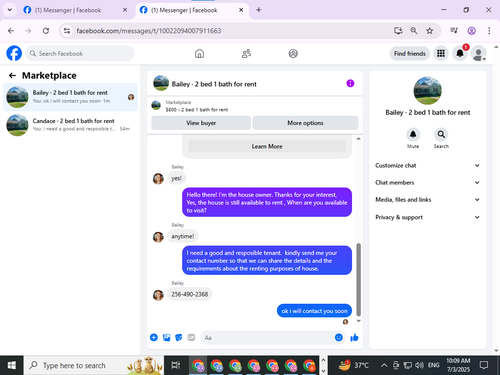500x375 pixels.
Task: Click Bailey's avatar beside 'anytime!'
Action: point(158,237)
